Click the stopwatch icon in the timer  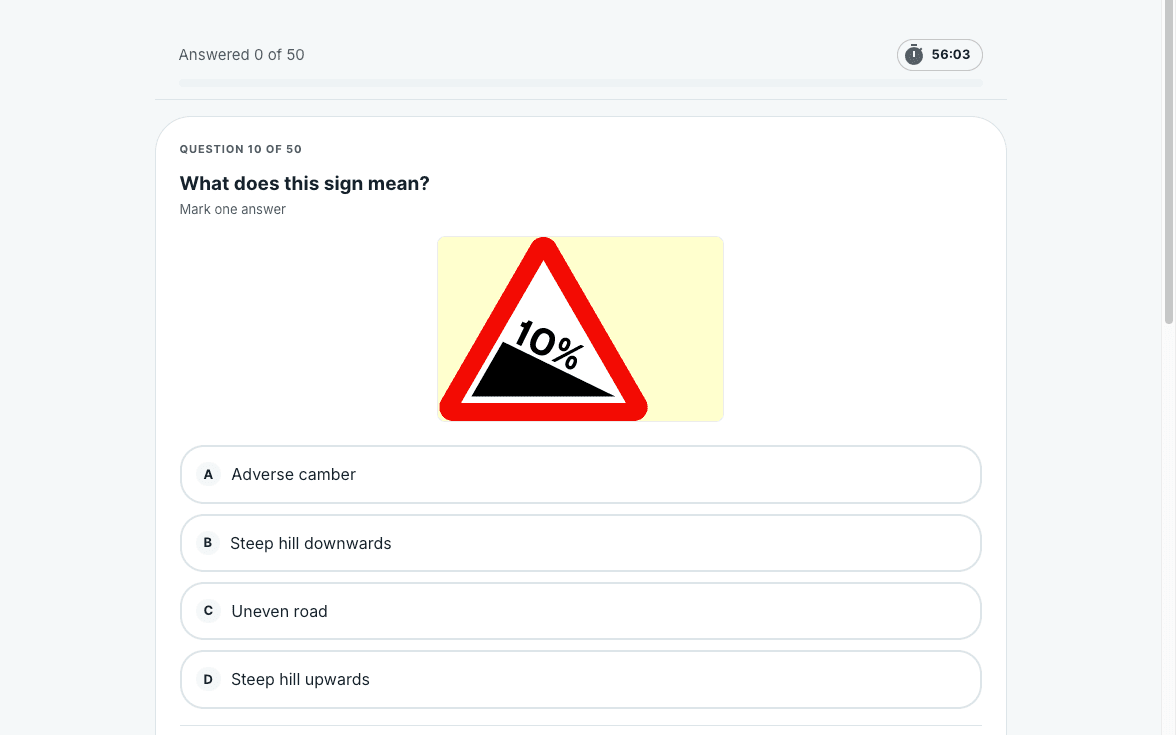point(914,55)
